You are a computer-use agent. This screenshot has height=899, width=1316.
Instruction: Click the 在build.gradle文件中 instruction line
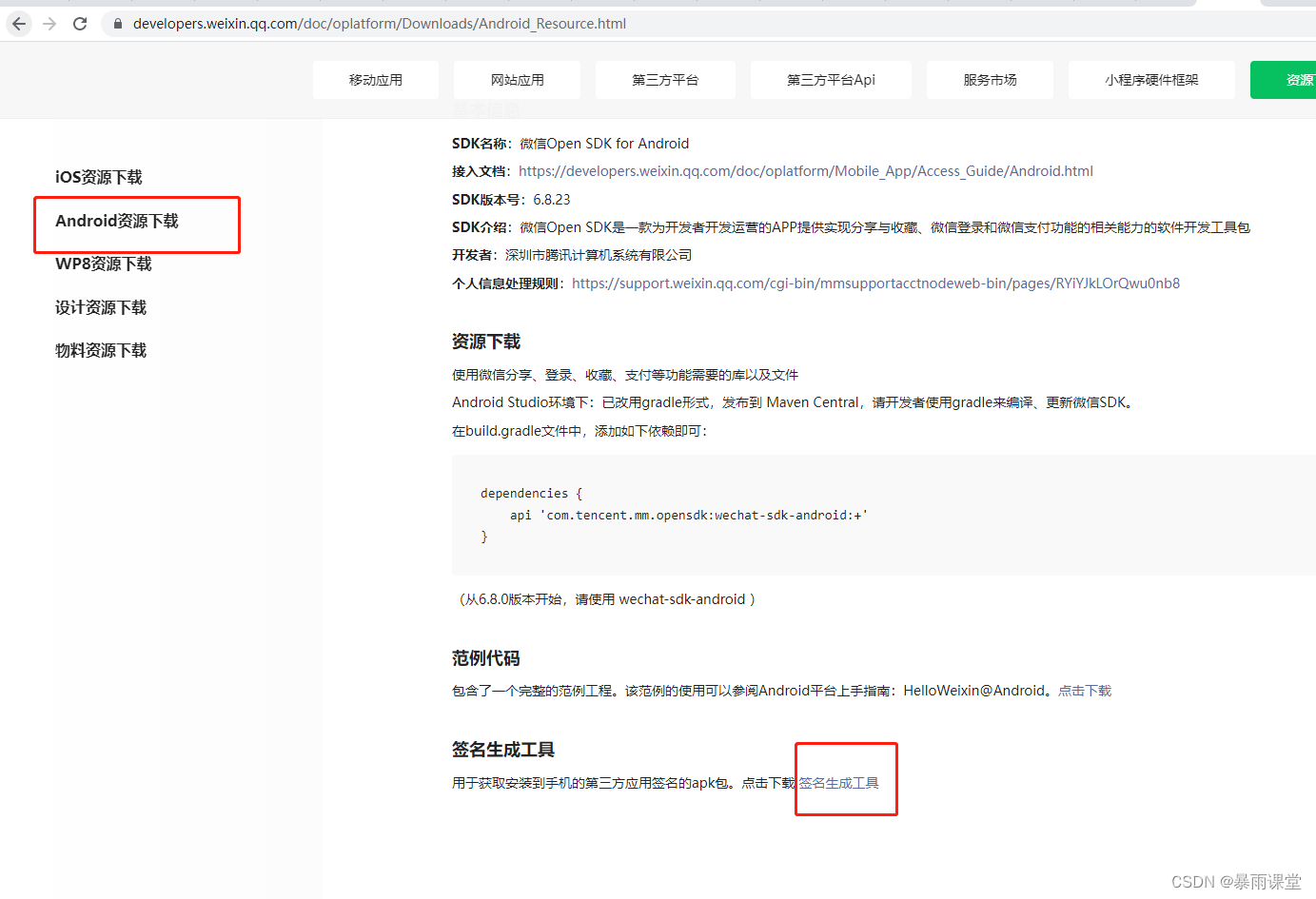(x=580, y=431)
